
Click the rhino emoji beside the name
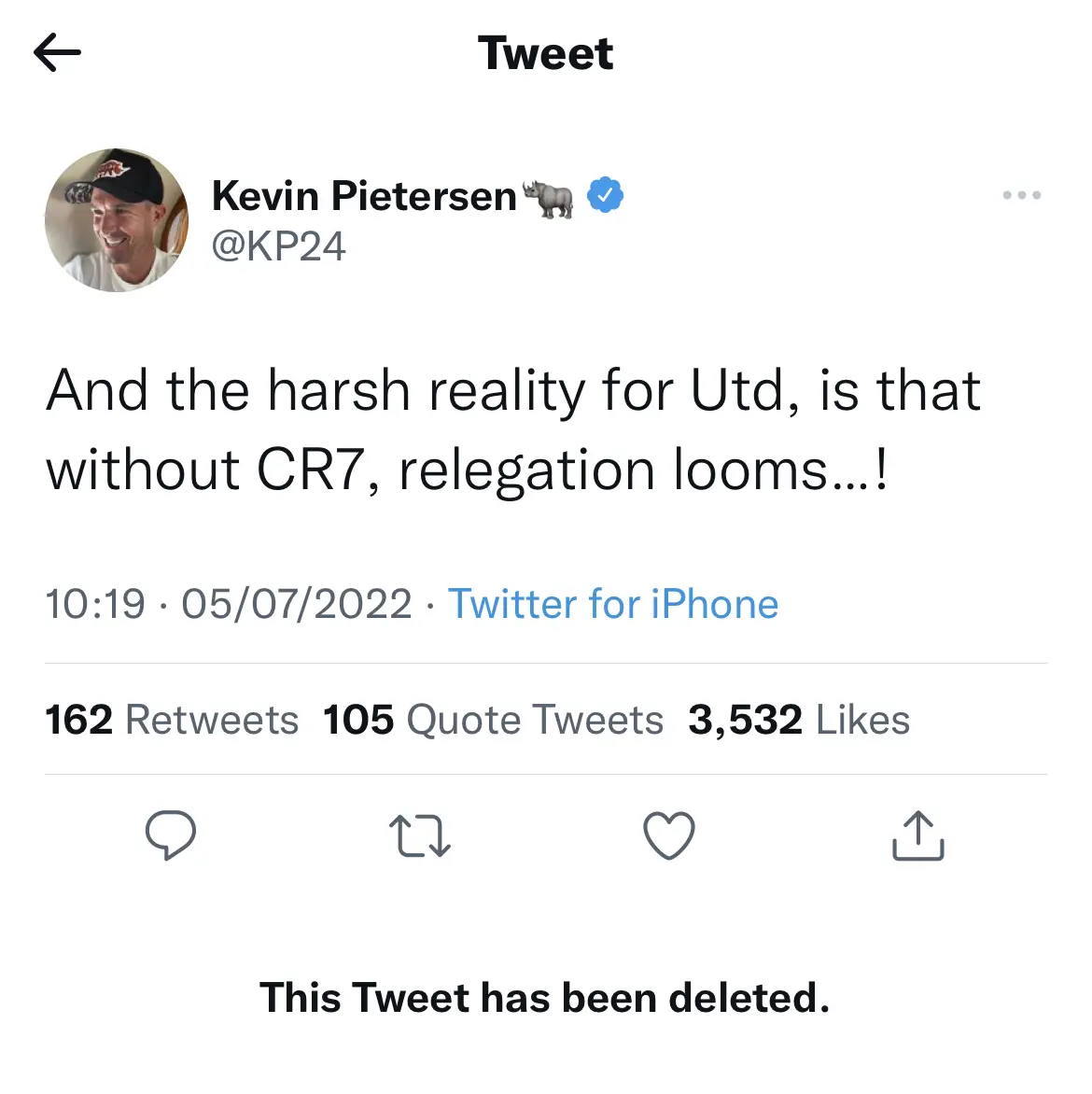point(549,197)
